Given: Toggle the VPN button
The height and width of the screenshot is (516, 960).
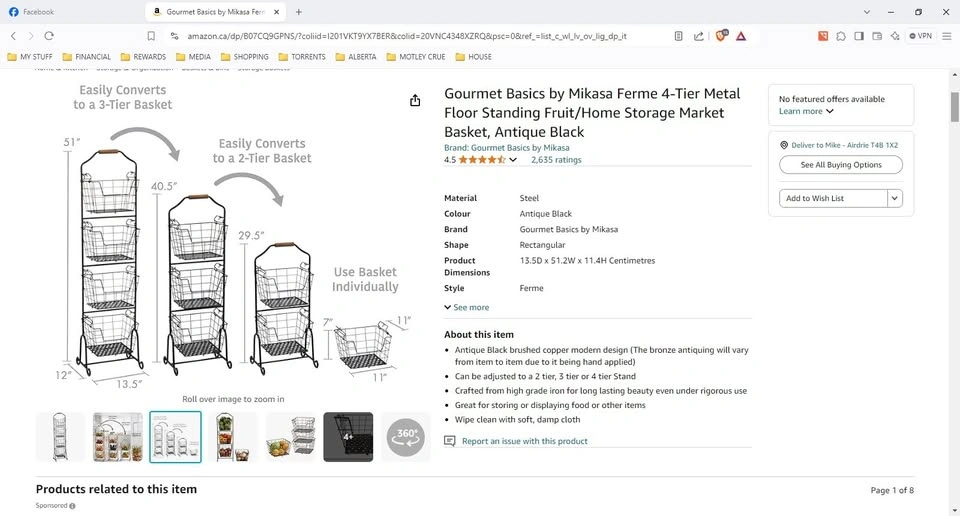Looking at the screenshot, I should [919, 36].
